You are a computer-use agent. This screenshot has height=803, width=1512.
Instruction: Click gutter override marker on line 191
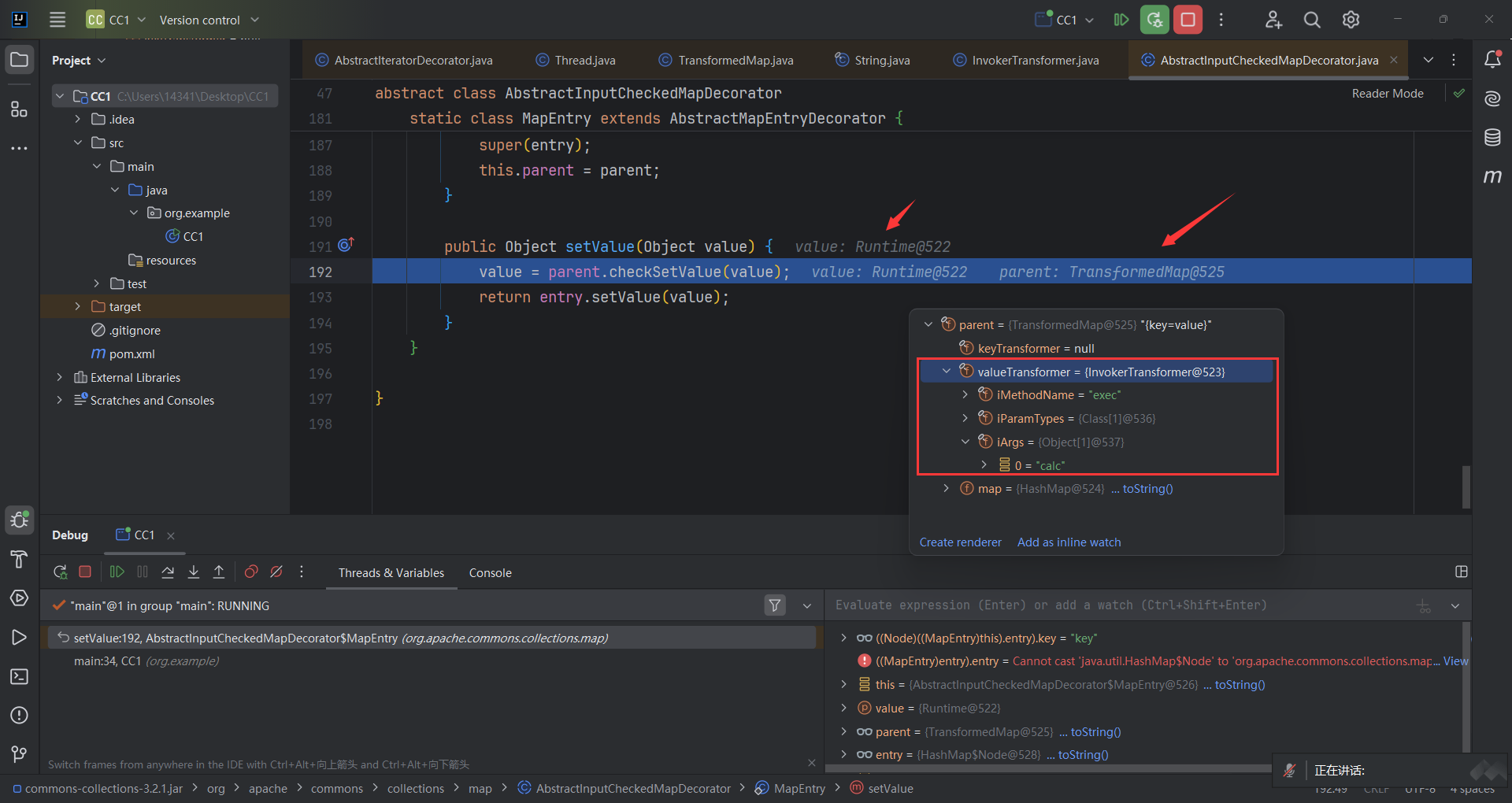click(346, 246)
